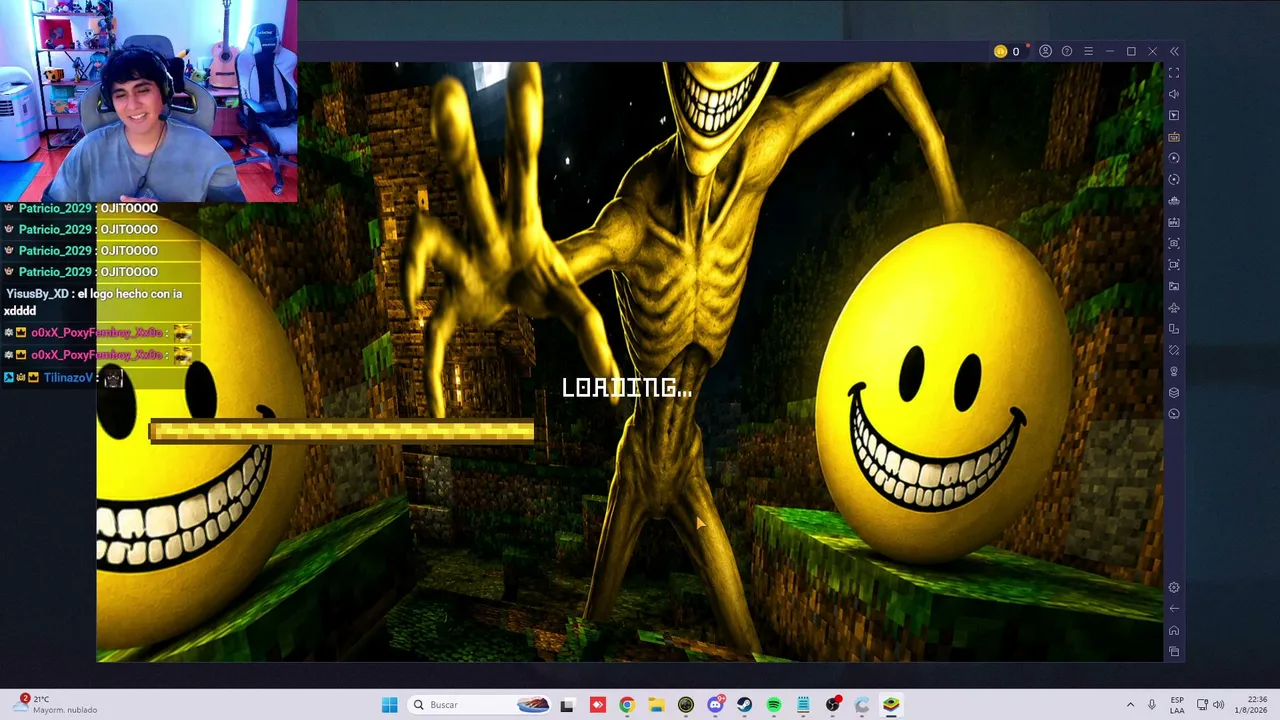Image resolution: width=1280 pixels, height=720 pixels.
Task: Open the red app icon on taskbar
Action: 597,705
